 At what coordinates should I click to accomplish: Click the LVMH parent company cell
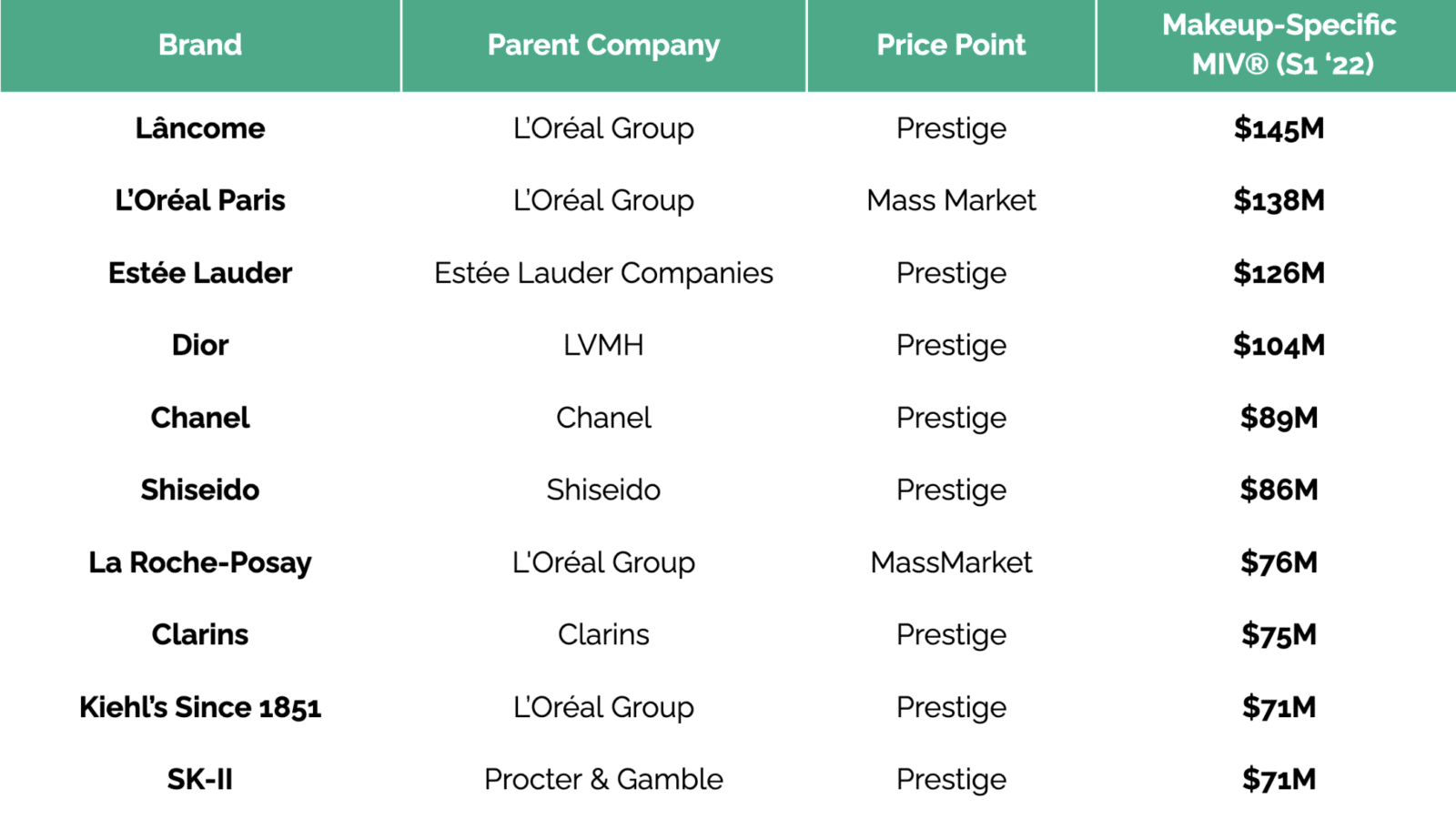pos(603,345)
